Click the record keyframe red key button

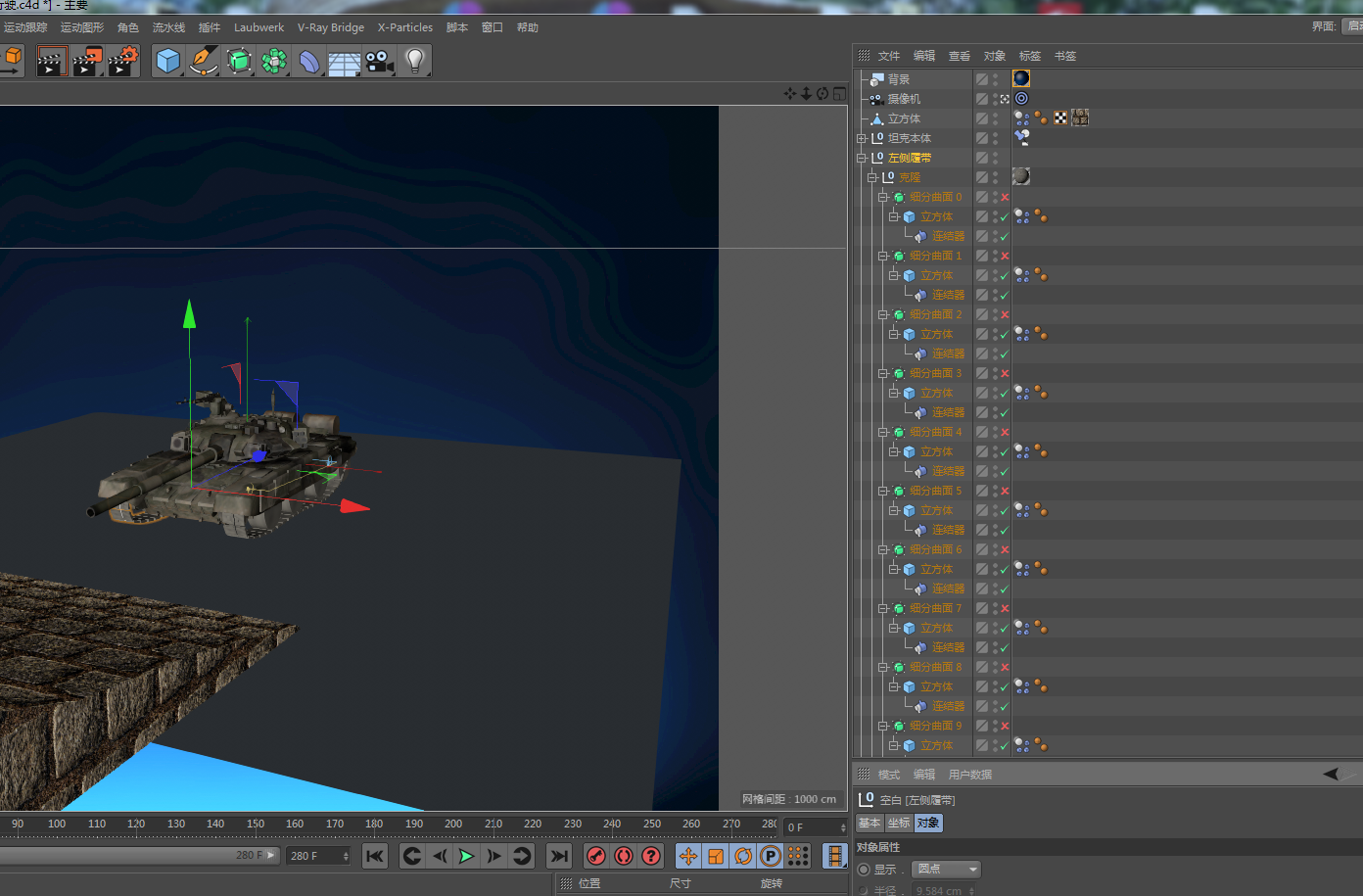596,856
